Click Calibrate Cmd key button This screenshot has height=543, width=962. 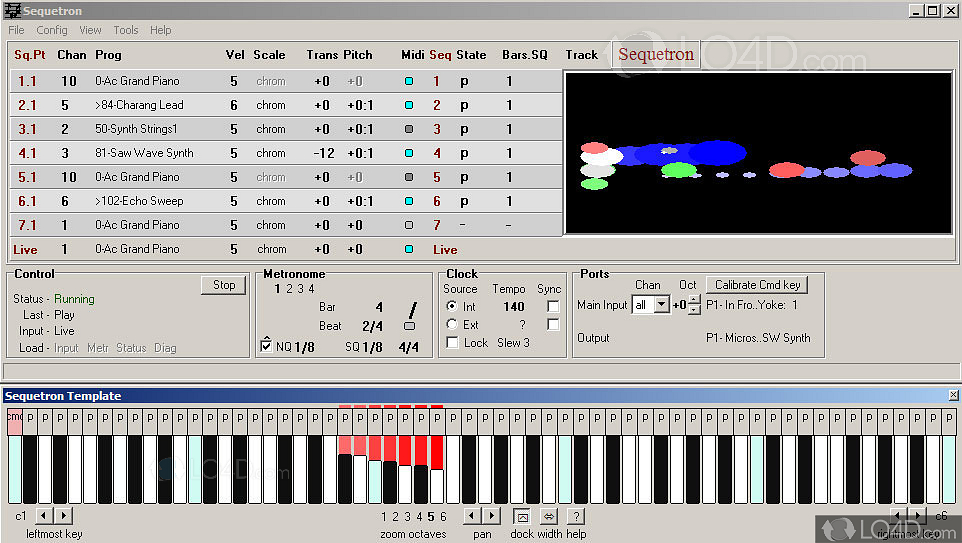pyautogui.click(x=756, y=285)
